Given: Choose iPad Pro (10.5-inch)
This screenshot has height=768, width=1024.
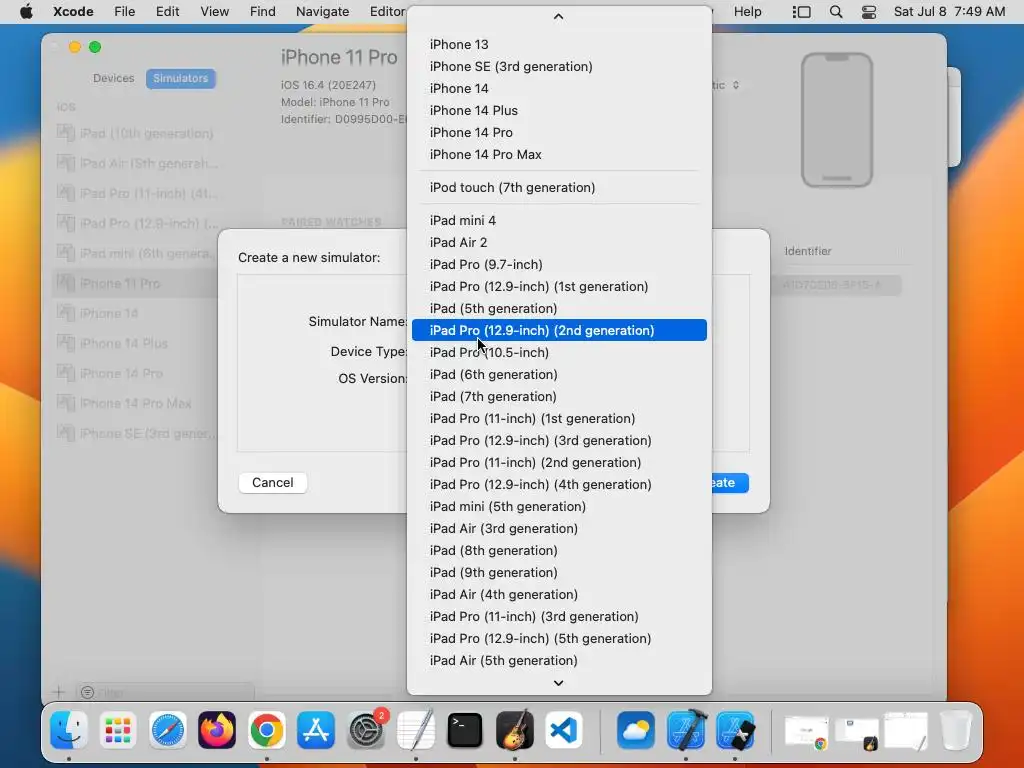Looking at the screenshot, I should coord(559,353).
